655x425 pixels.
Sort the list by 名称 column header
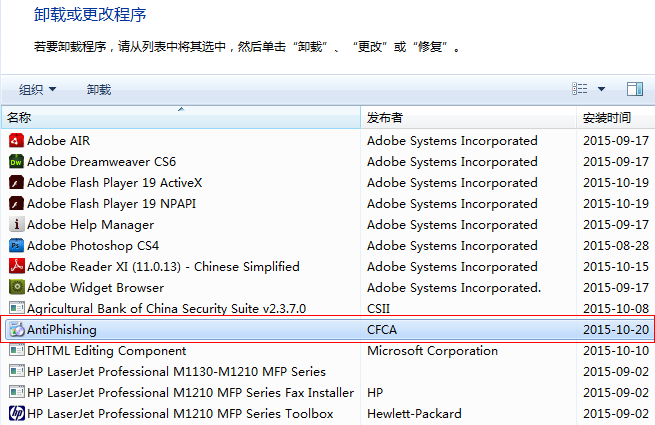pyautogui.click(x=181, y=117)
